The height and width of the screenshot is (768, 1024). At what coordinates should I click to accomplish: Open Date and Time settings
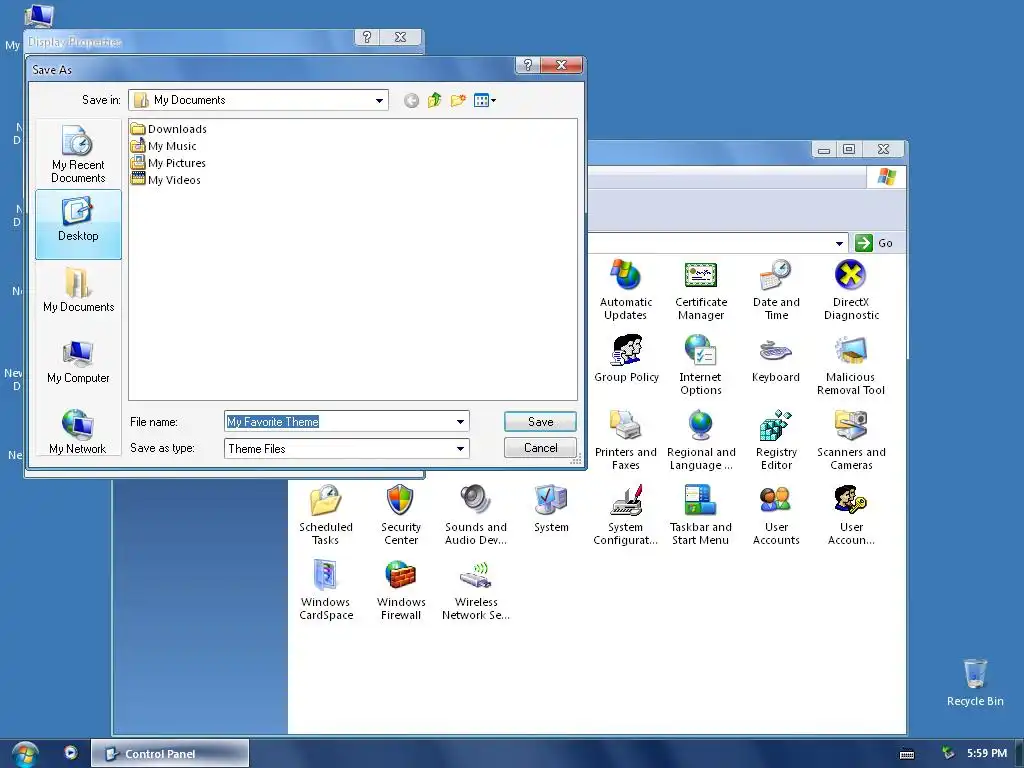[x=776, y=289]
